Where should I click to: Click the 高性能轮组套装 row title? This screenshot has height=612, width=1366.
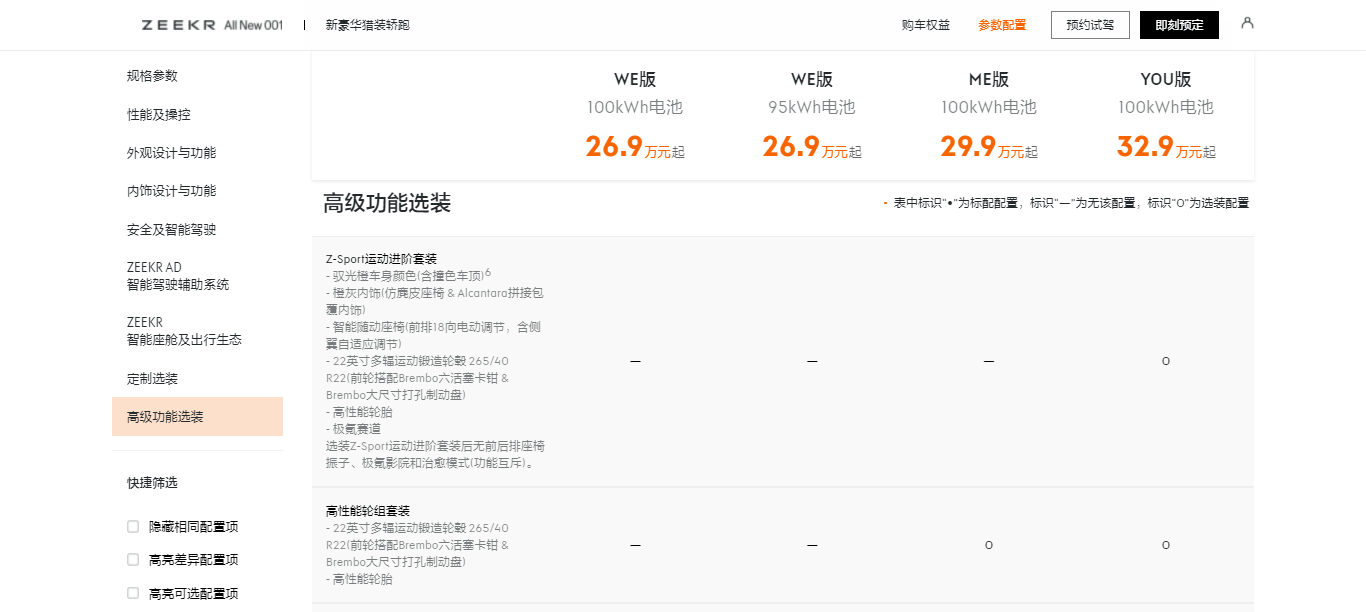coord(368,511)
